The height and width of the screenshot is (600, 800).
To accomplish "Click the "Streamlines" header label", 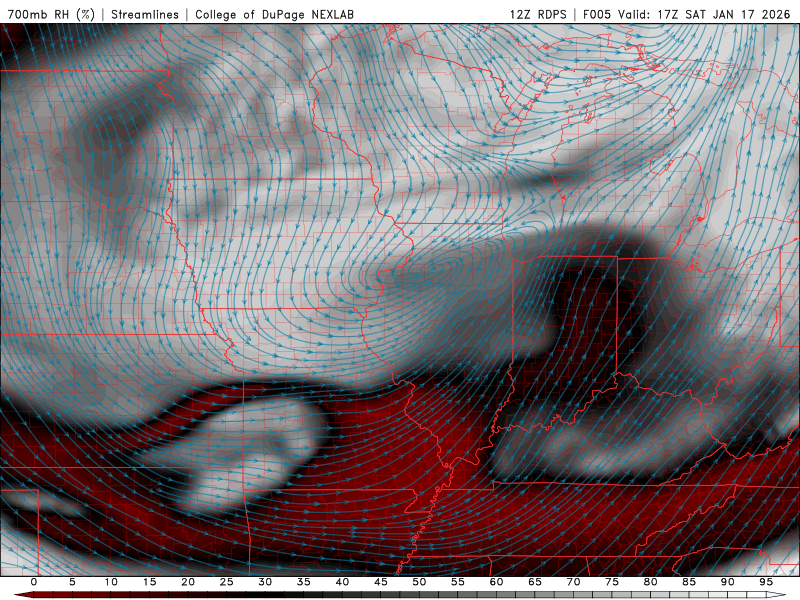I will (x=145, y=14).
